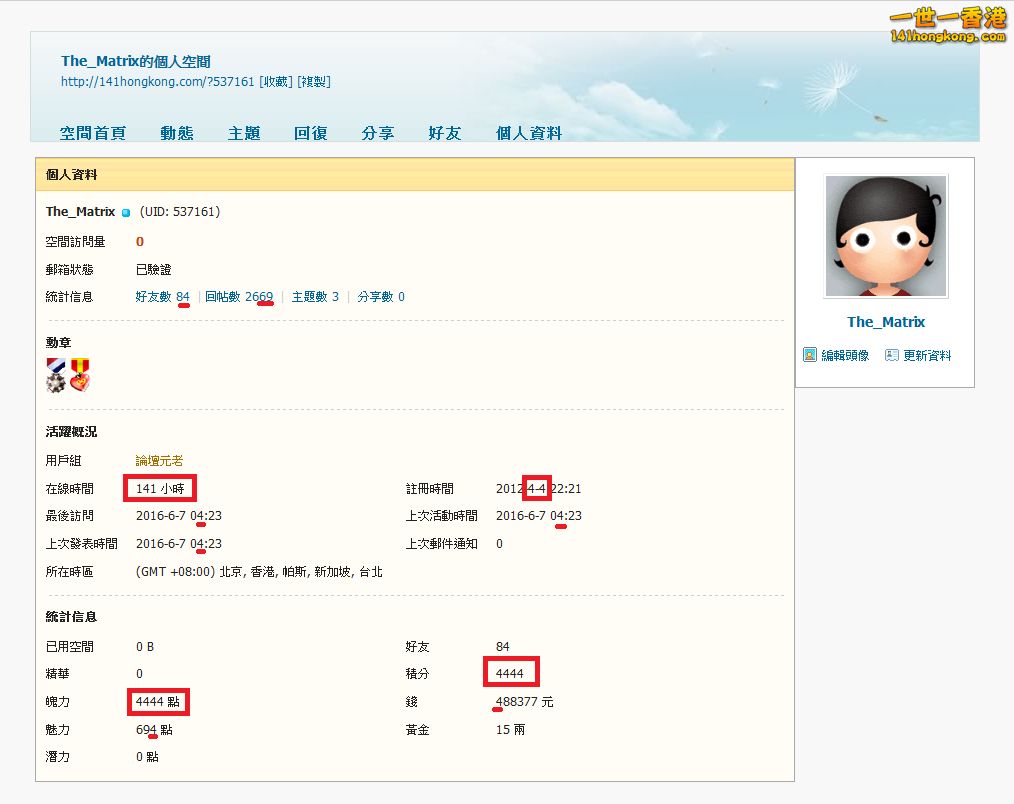Click the cartoon avatar picture
1014x804 pixels.
pos(886,236)
